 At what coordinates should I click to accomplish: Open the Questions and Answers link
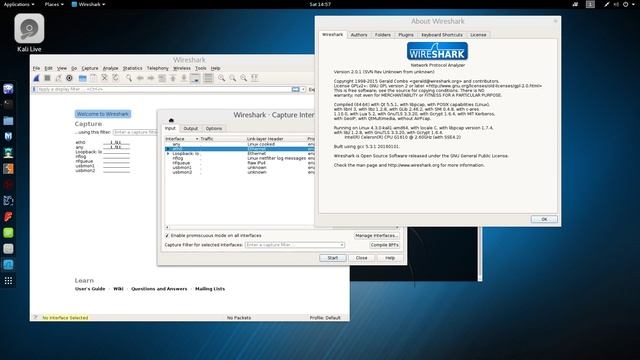(159, 289)
